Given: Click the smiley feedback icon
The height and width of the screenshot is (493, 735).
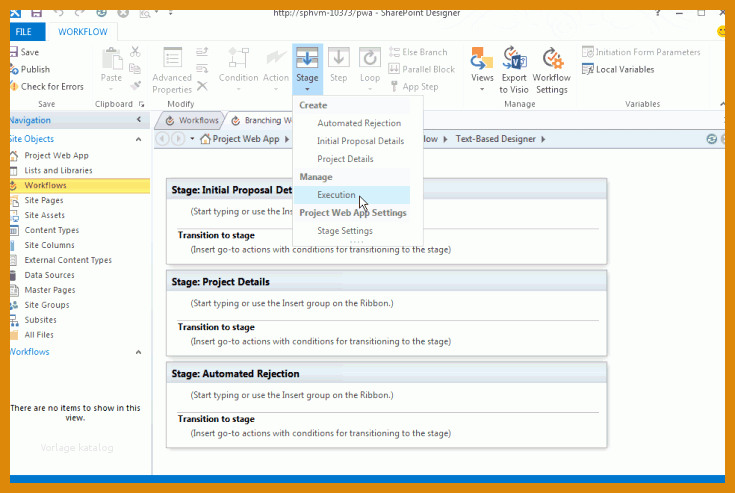Looking at the screenshot, I should (x=721, y=32).
